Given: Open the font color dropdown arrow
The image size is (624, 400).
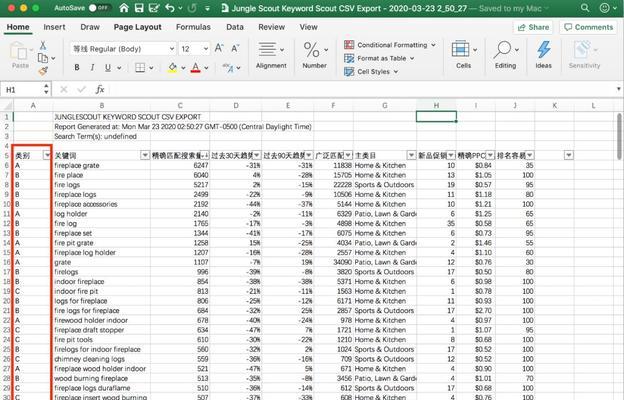Looking at the screenshot, I should click(207, 68).
